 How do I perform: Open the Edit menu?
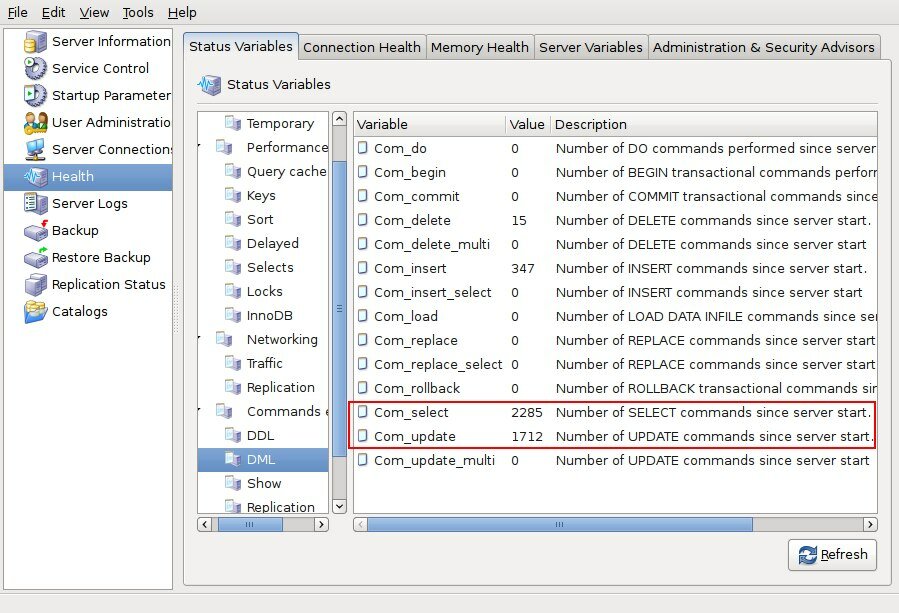[x=53, y=12]
